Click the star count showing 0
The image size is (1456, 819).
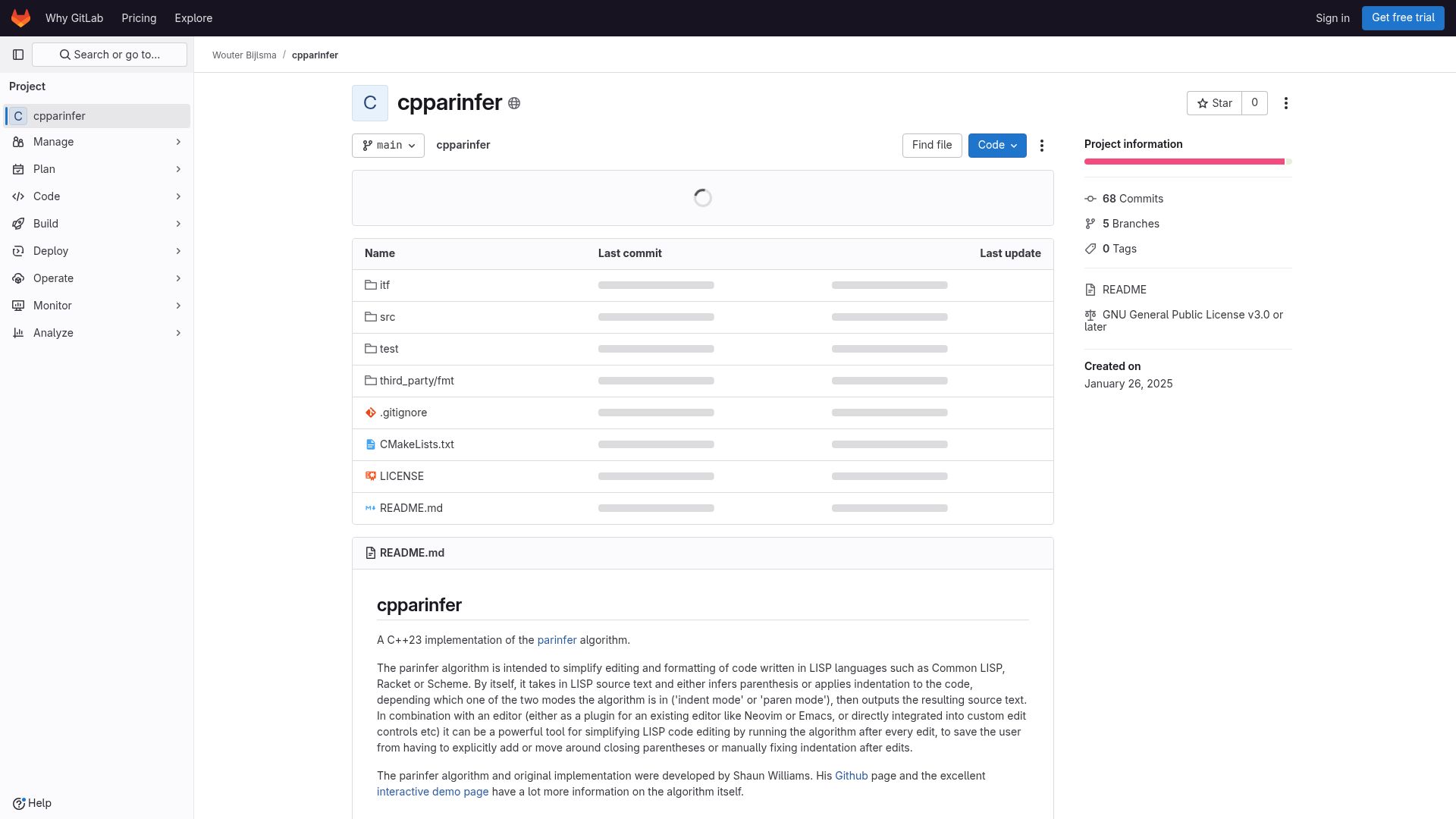point(1254,103)
